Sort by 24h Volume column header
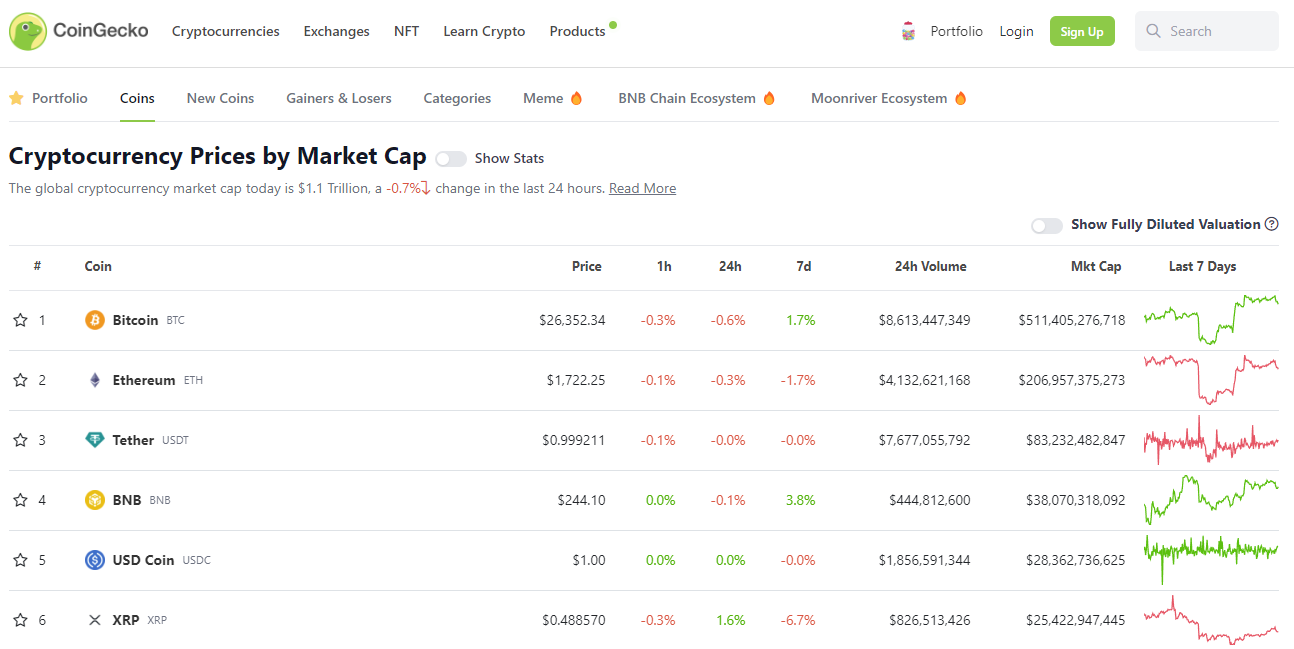This screenshot has width=1294, height=649. coord(931,266)
